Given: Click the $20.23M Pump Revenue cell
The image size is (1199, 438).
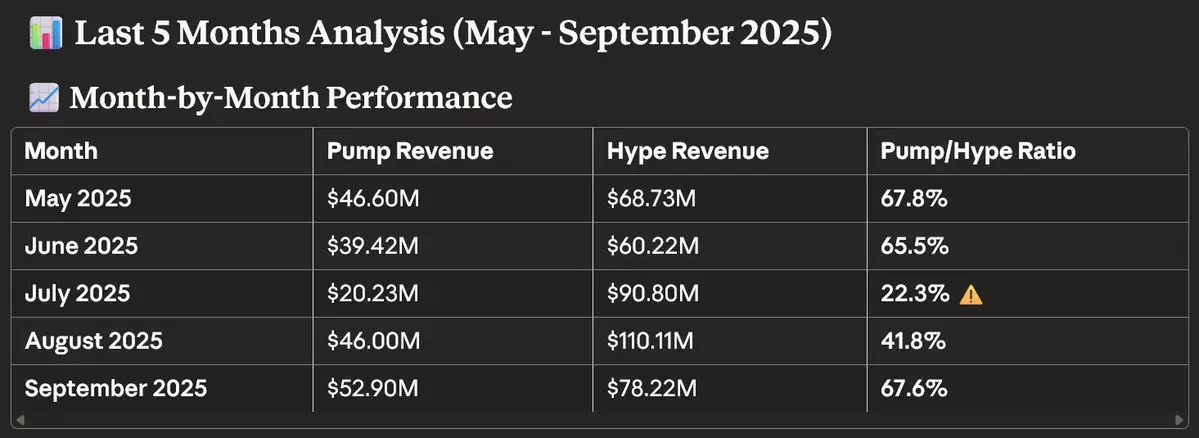Looking at the screenshot, I should [374, 293].
